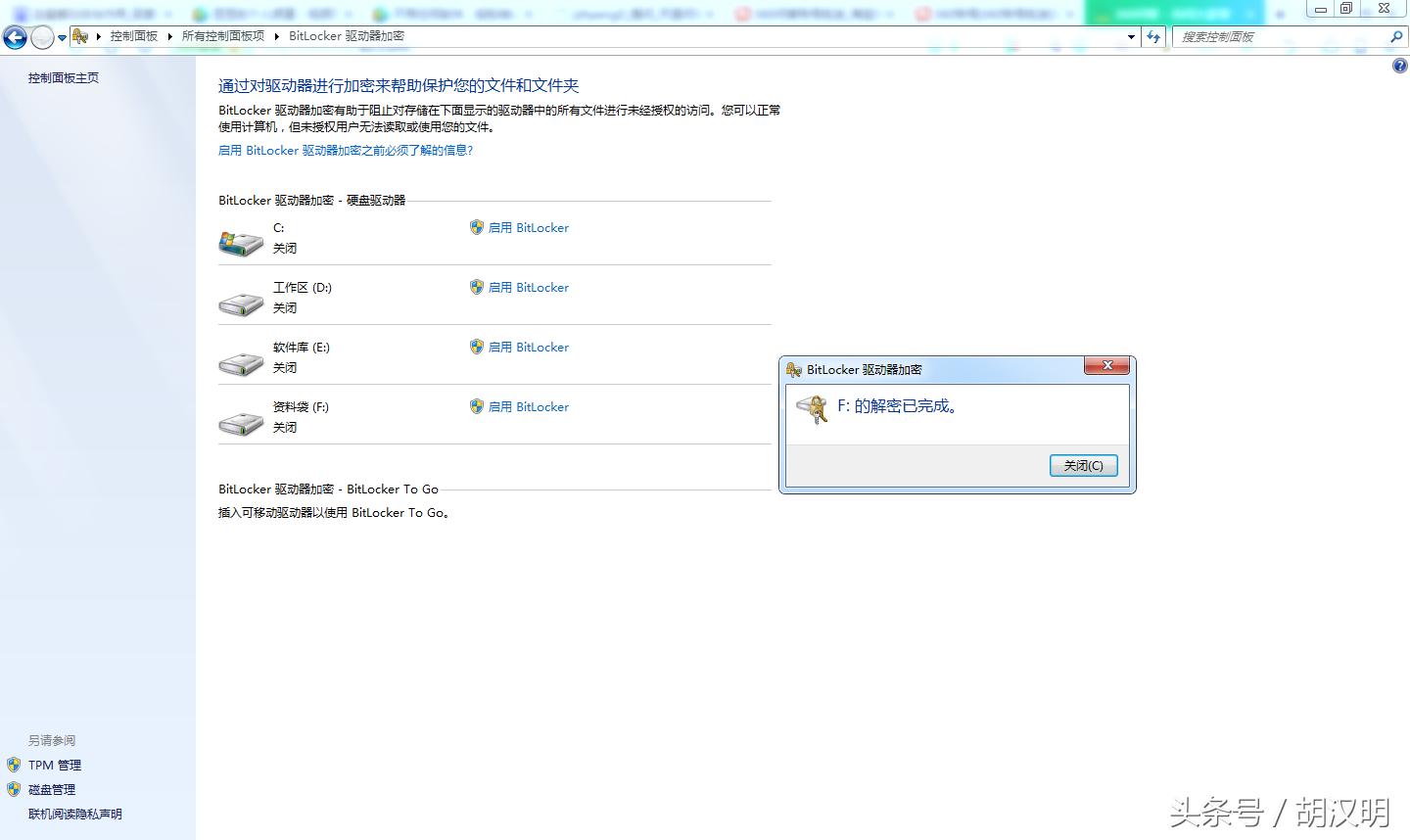This screenshot has width=1410, height=840.
Task: Click the search magnifier icon
Action: [x=1396, y=37]
